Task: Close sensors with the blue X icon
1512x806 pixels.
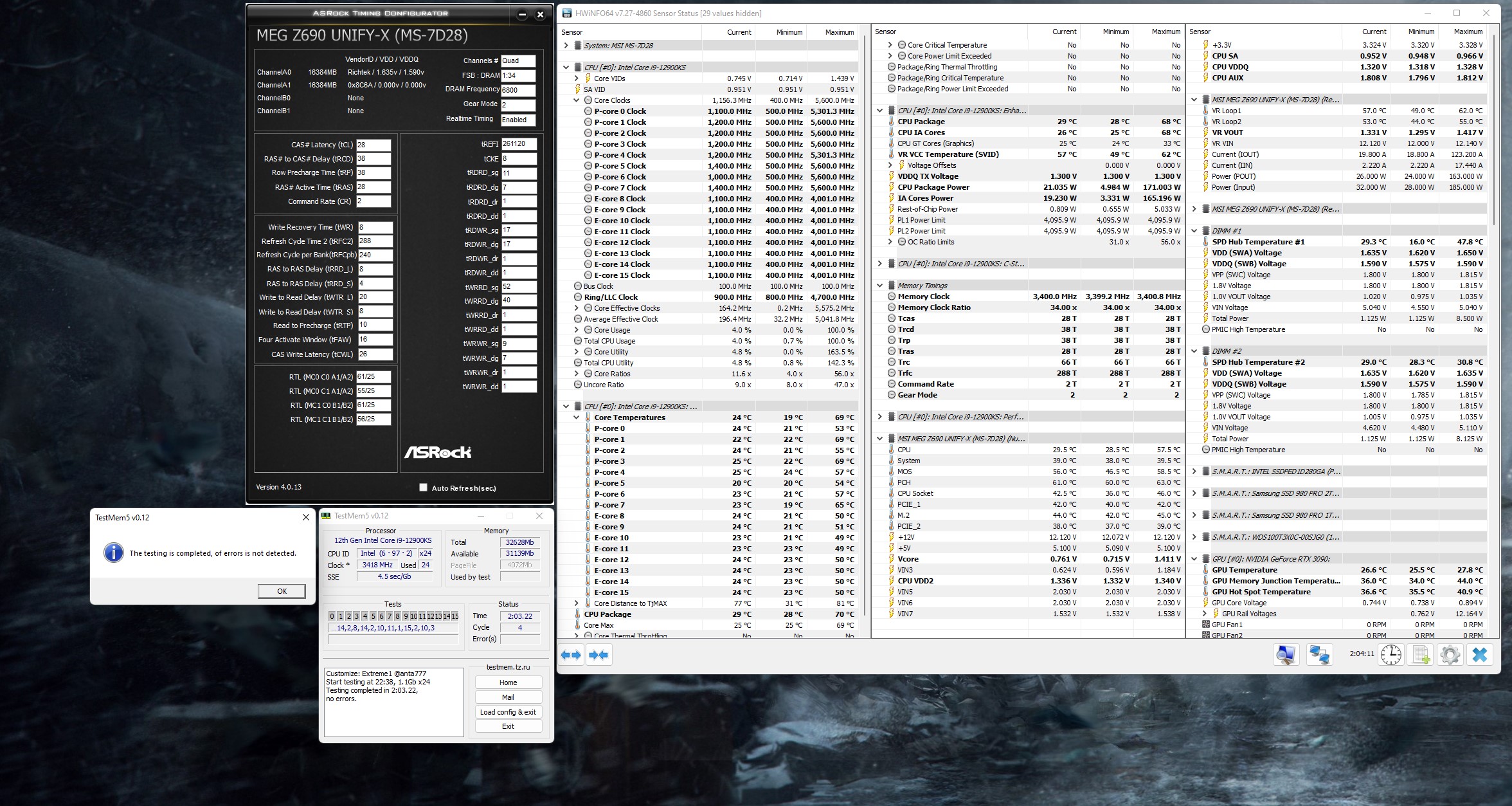Action: (1480, 655)
